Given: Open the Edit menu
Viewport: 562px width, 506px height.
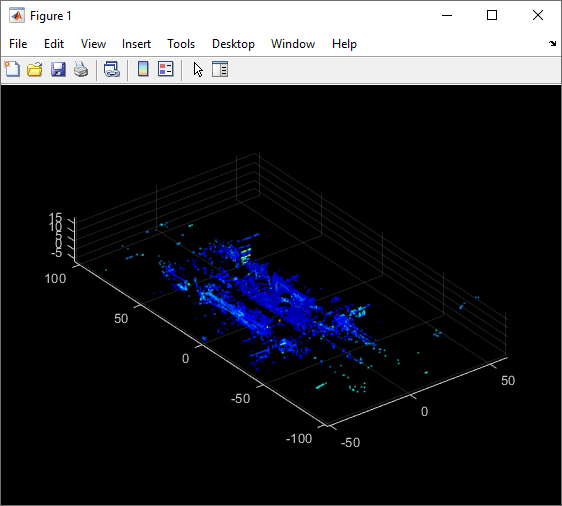Looking at the screenshot, I should tap(54, 44).
